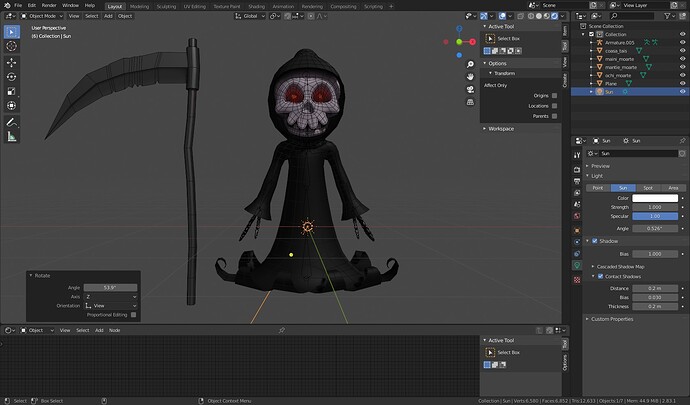Open the Object Data light tab icon
Image resolution: width=690 pixels, height=405 pixels.
(577, 265)
